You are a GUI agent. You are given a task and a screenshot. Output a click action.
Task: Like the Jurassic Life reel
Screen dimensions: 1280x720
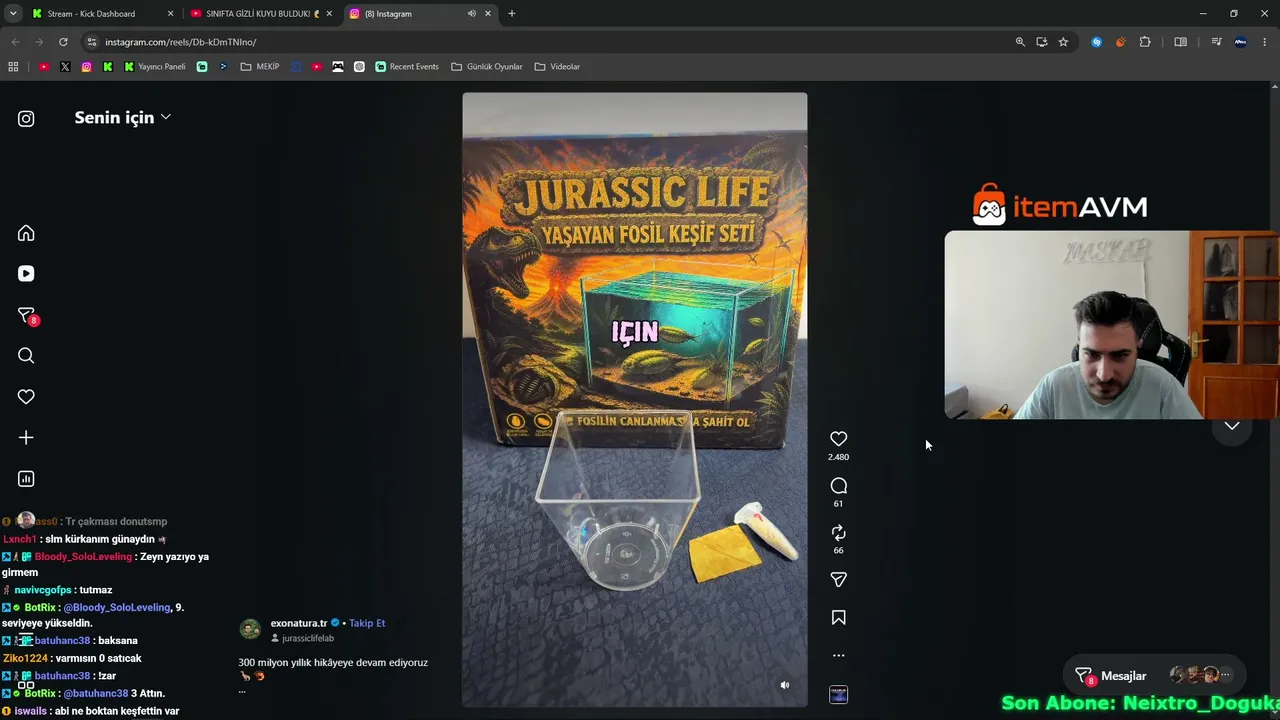point(838,439)
